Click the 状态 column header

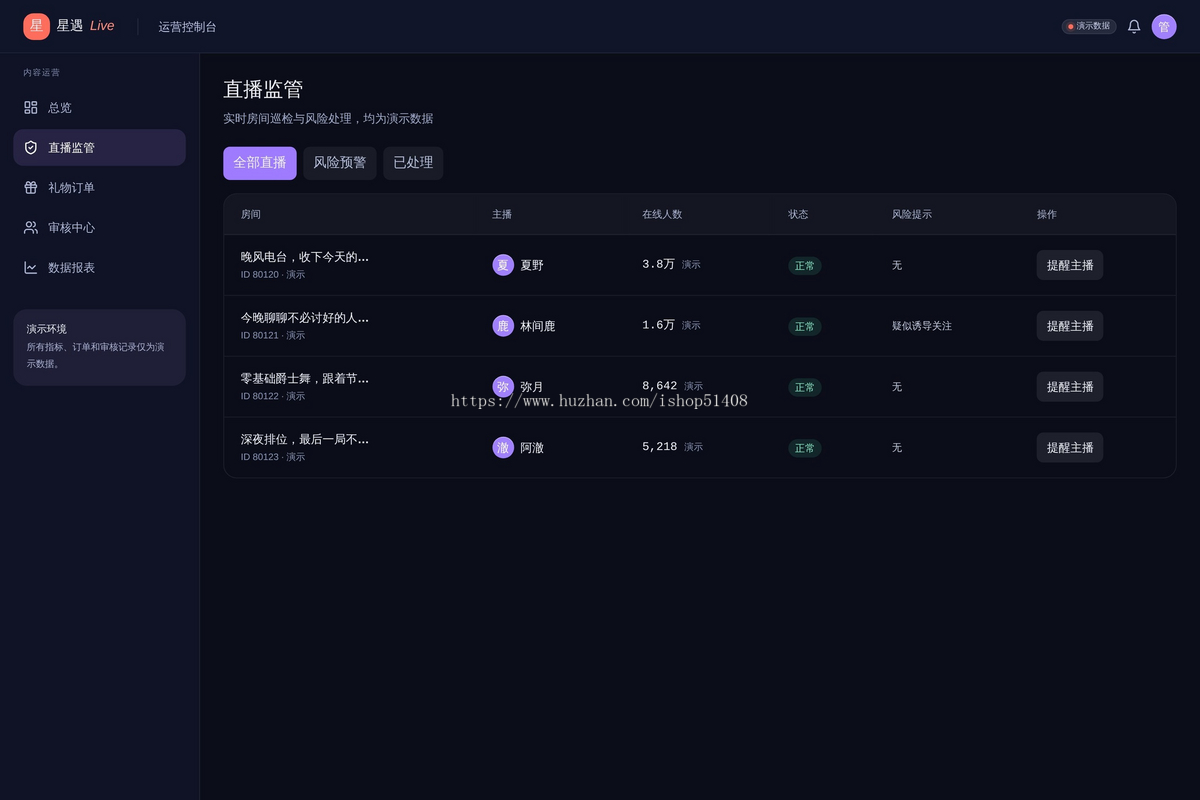798,214
